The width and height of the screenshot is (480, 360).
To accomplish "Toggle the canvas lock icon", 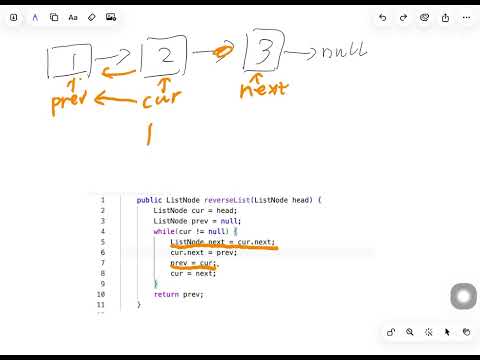I will pos(391,332).
